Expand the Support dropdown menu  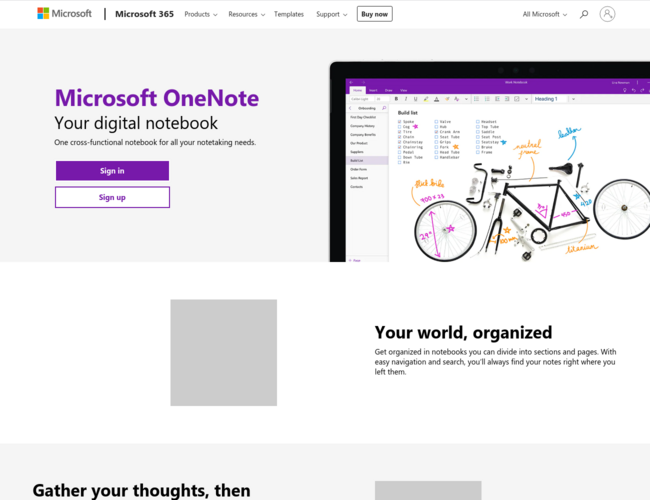(x=332, y=14)
